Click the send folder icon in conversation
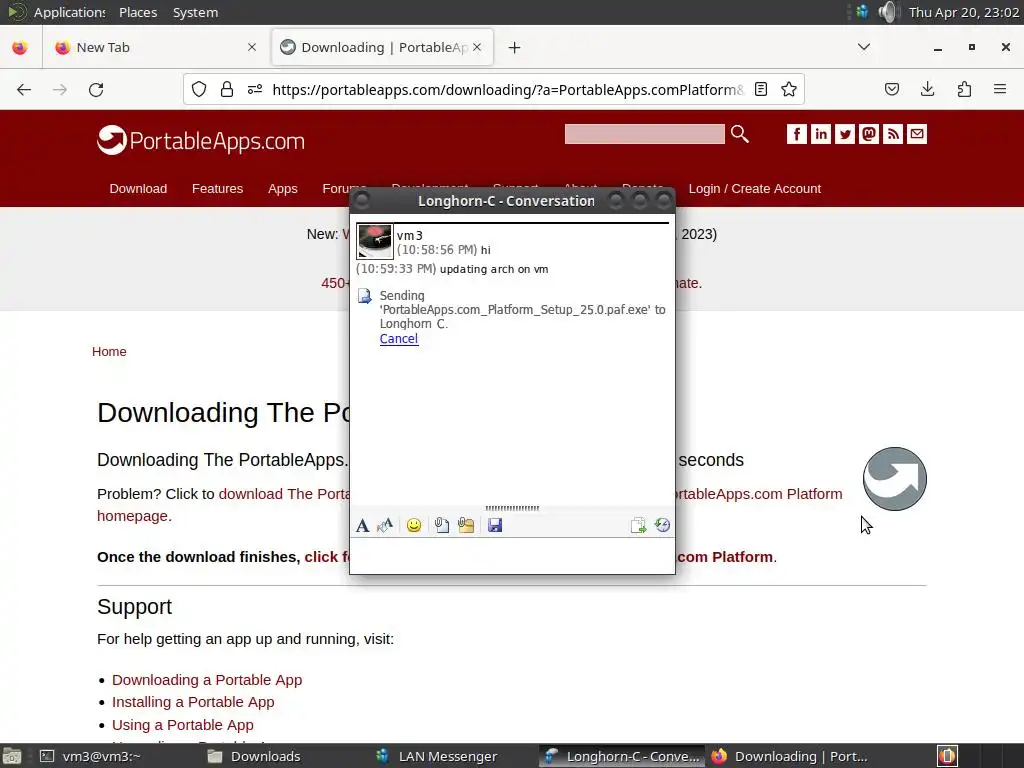The image size is (1024, 768). 466,526
